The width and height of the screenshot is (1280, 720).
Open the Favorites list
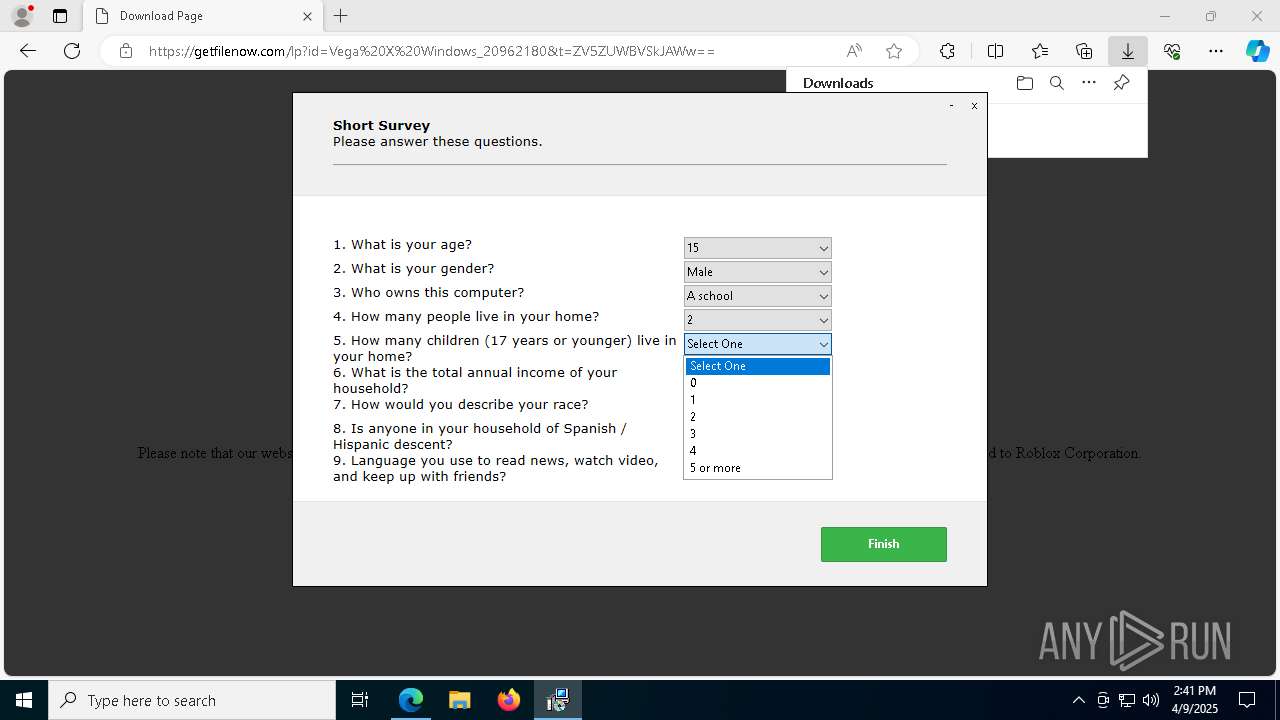tap(1040, 51)
